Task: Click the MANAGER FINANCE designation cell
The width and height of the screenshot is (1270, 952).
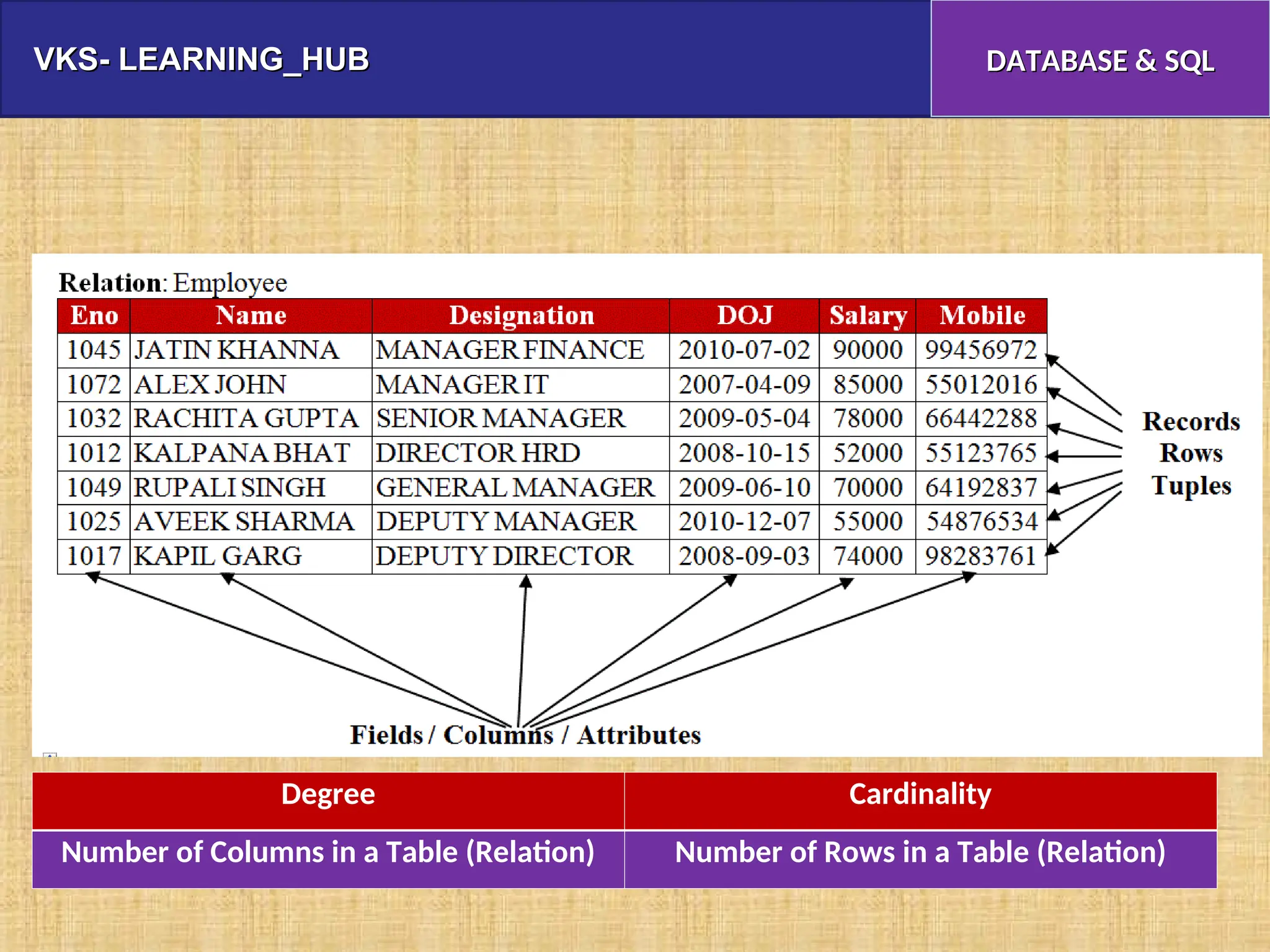Action: pos(521,351)
